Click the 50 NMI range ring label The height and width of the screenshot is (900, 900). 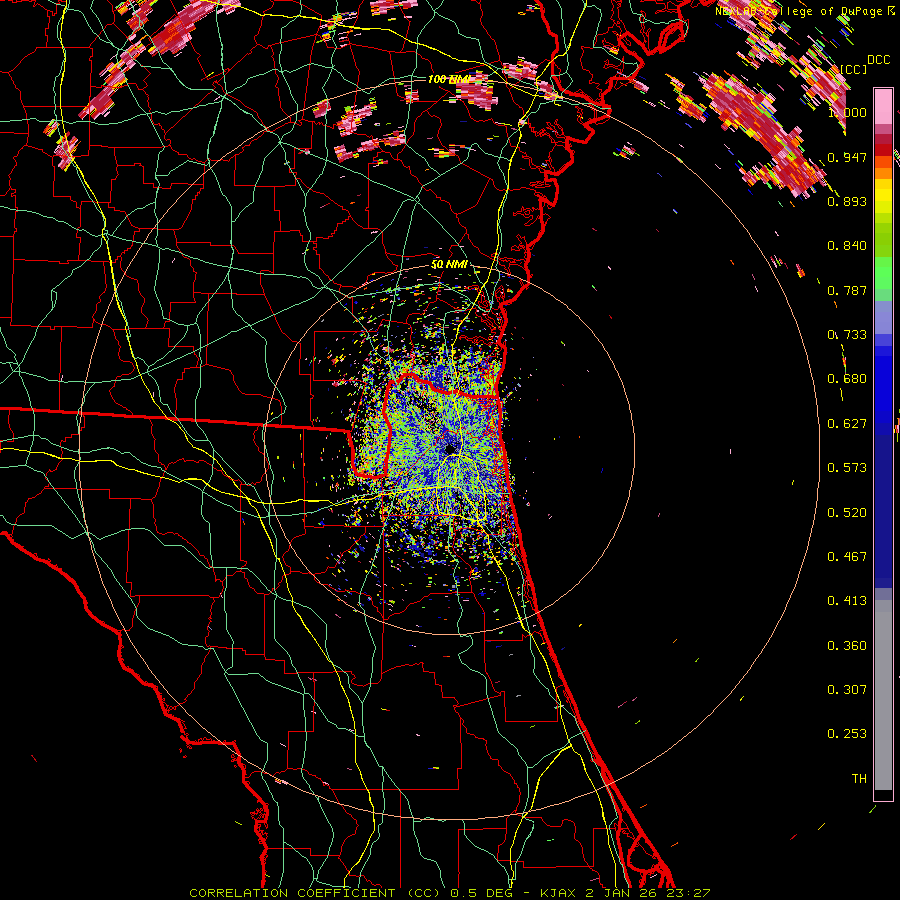(449, 265)
